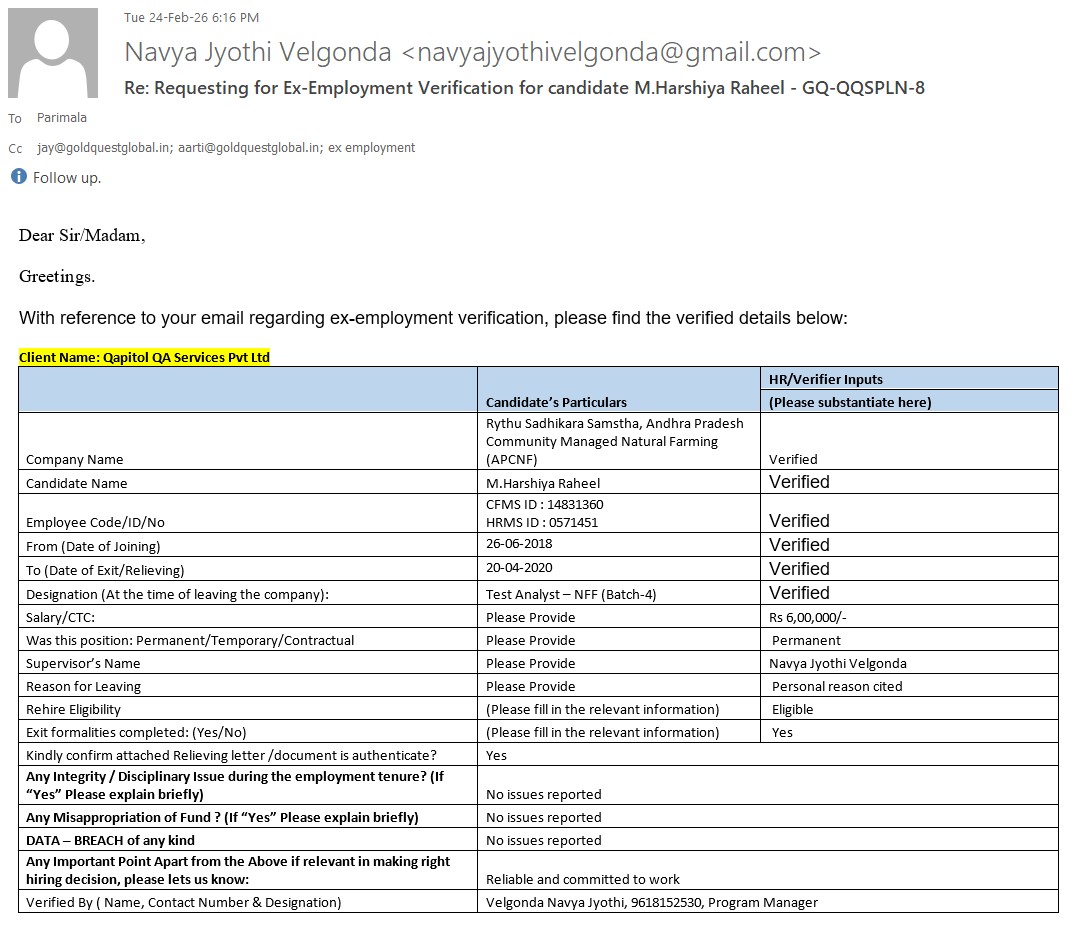Image resolution: width=1075 pixels, height=930 pixels.
Task: Click 'Reliable and committed to work' remark
Action: (x=582, y=879)
